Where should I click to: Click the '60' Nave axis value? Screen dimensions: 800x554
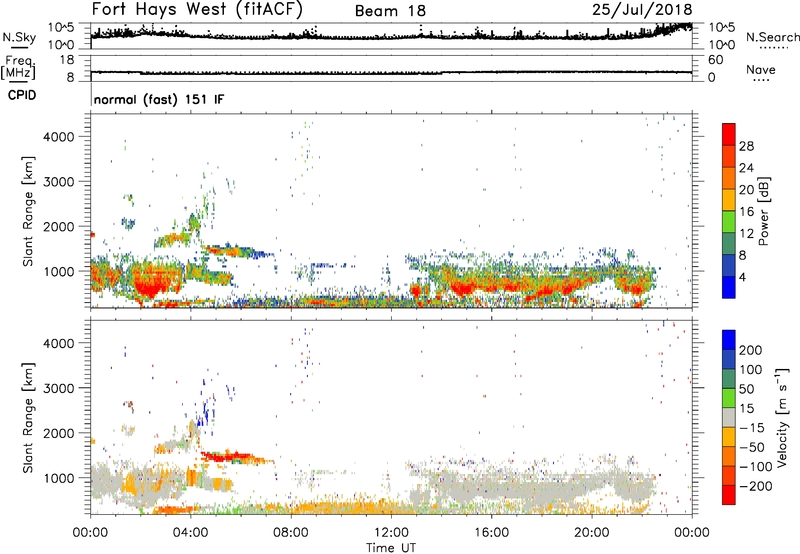tap(715, 60)
